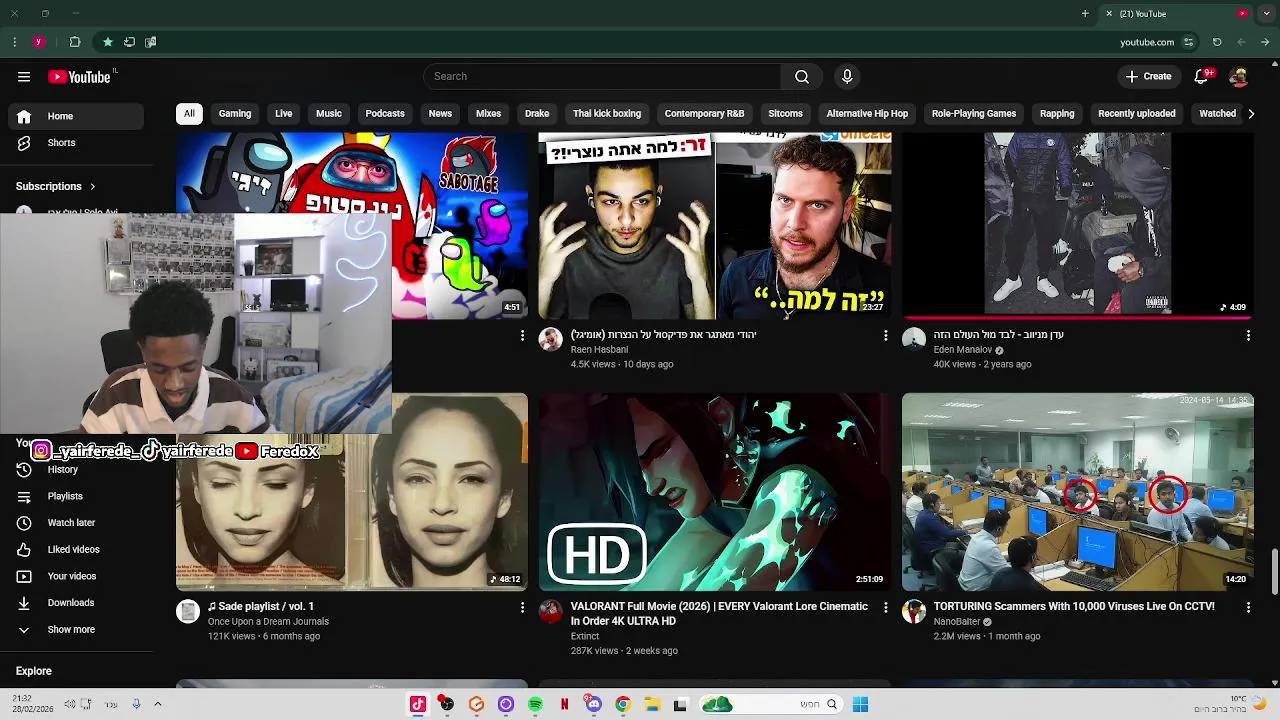Open more options for Eden Manalov video
This screenshot has height=720, width=1280.
click(x=1248, y=336)
